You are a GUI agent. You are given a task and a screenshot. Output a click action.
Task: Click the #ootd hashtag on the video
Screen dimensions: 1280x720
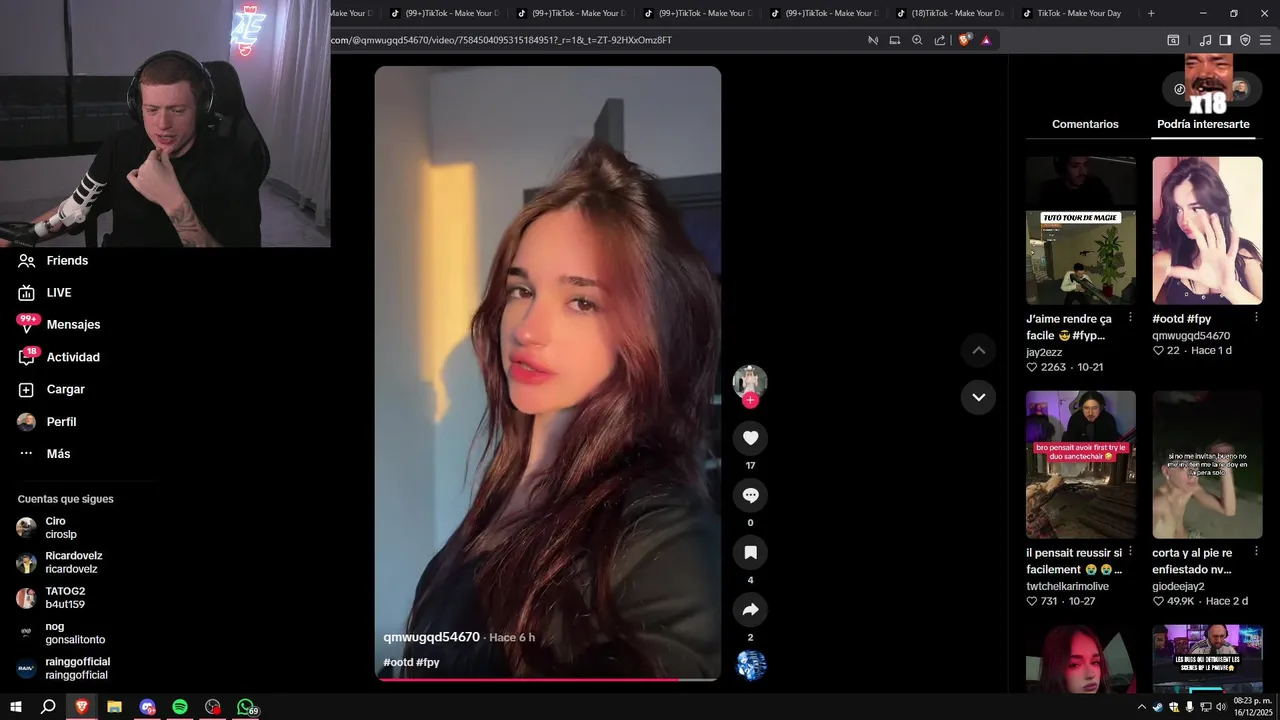tap(397, 662)
